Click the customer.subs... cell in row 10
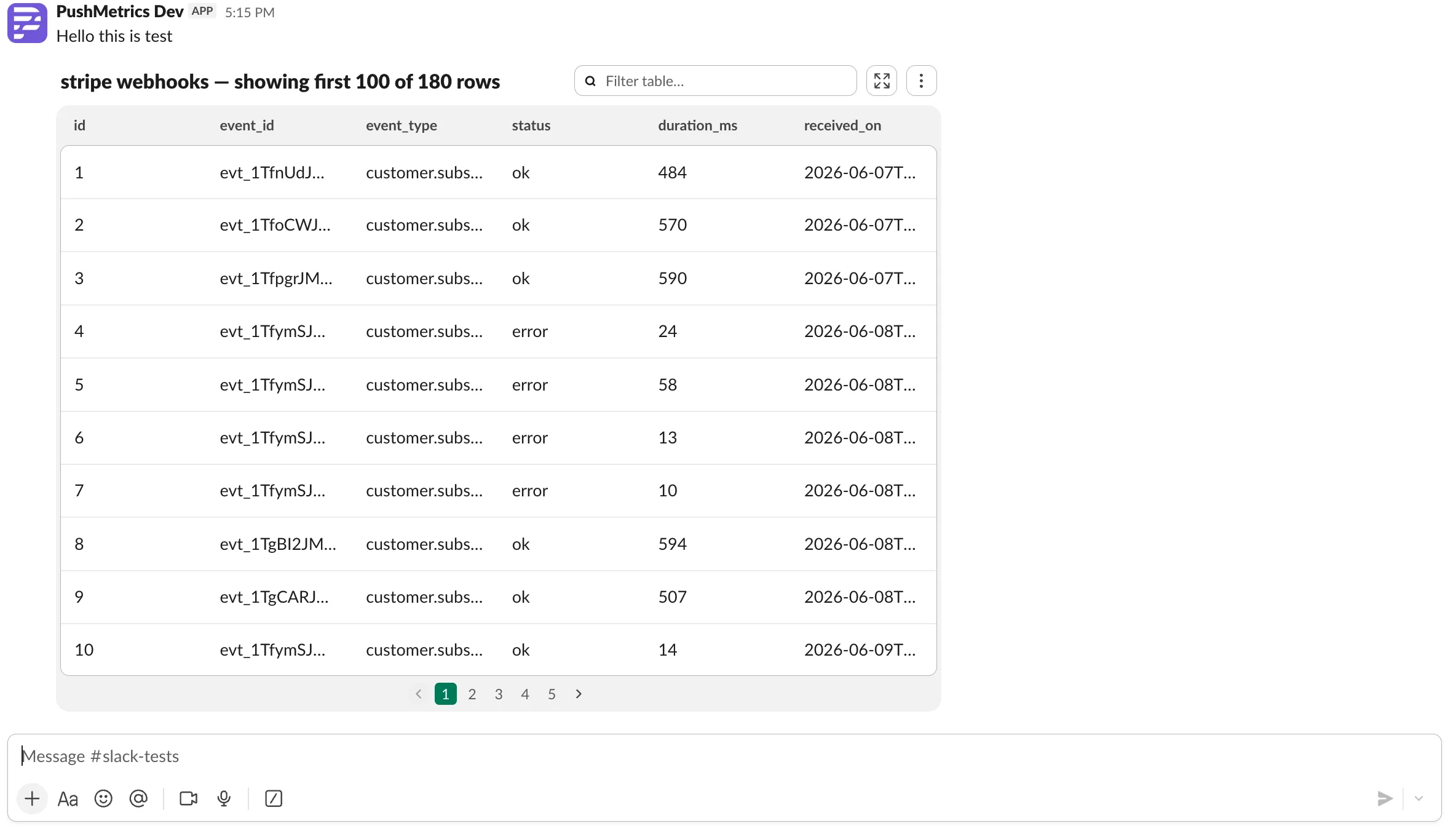1456x834 pixels. click(424, 650)
